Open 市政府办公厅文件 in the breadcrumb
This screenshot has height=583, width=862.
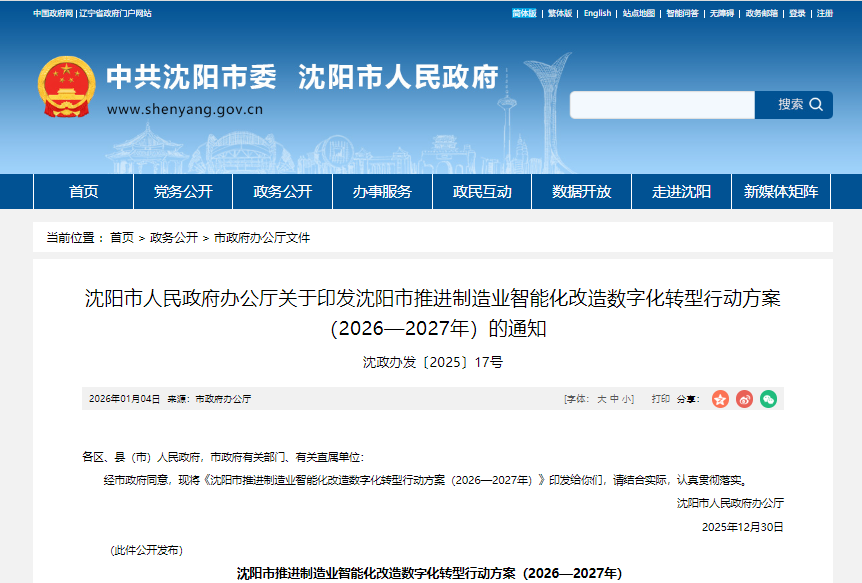pos(262,238)
